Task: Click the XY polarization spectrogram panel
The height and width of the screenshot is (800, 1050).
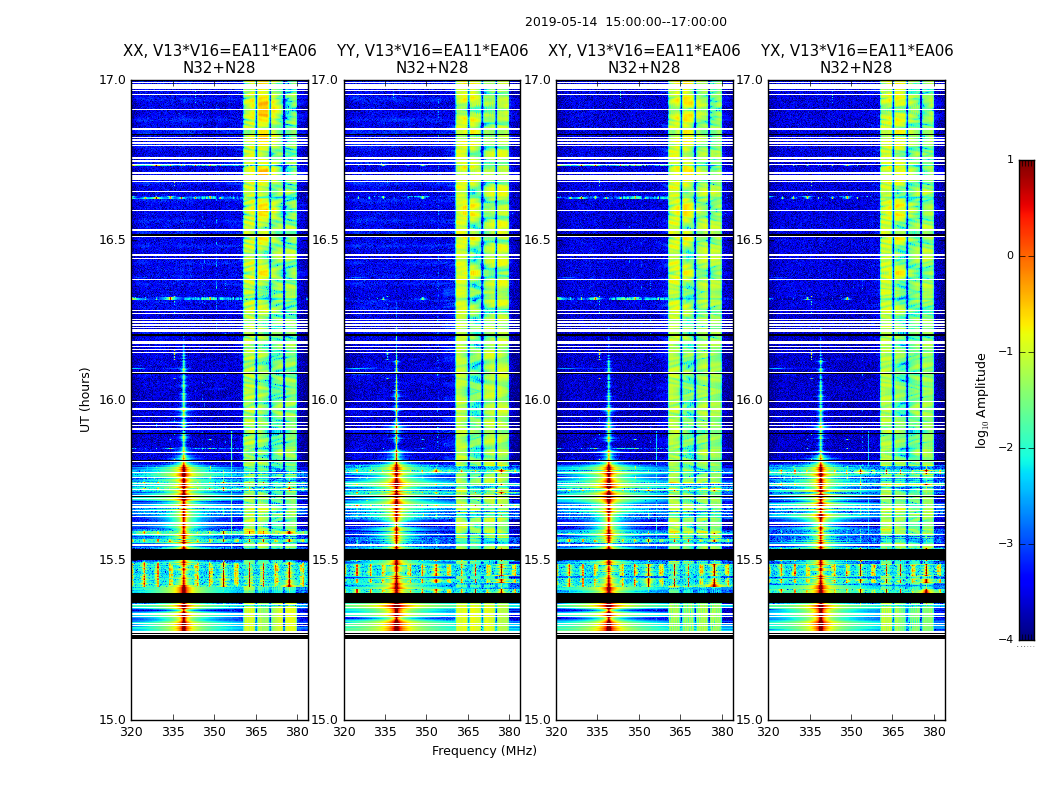Action: [x=644, y=400]
